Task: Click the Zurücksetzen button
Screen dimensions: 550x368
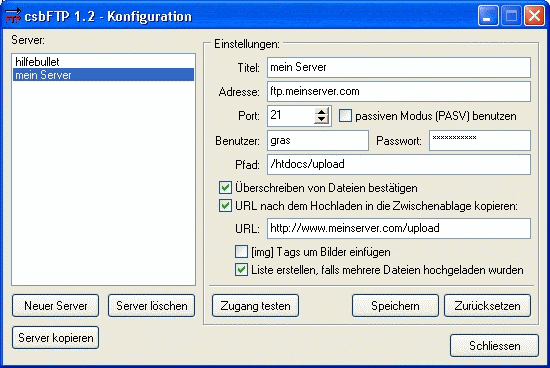Action: 488,306
